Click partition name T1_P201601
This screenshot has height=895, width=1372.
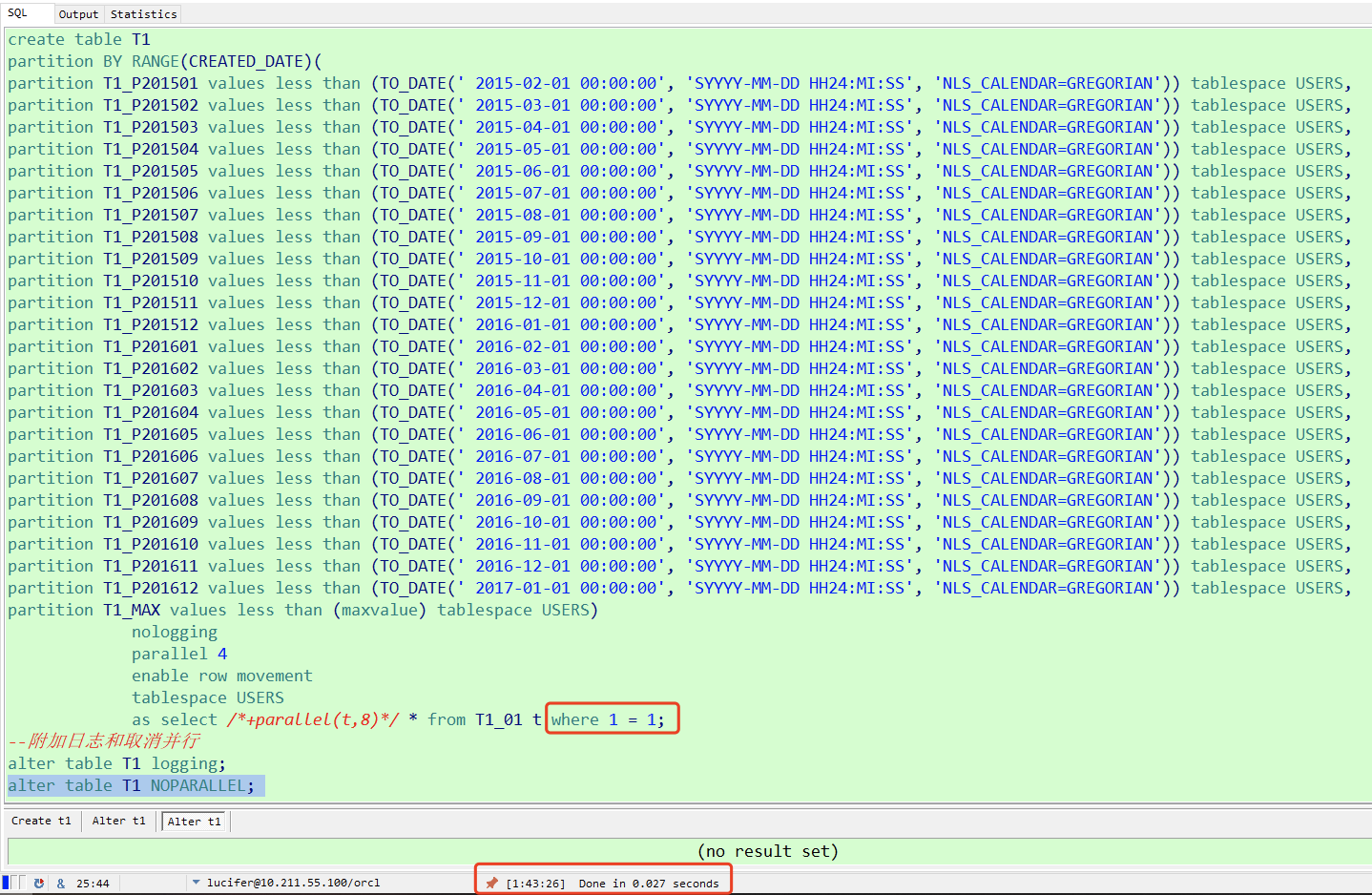(151, 346)
